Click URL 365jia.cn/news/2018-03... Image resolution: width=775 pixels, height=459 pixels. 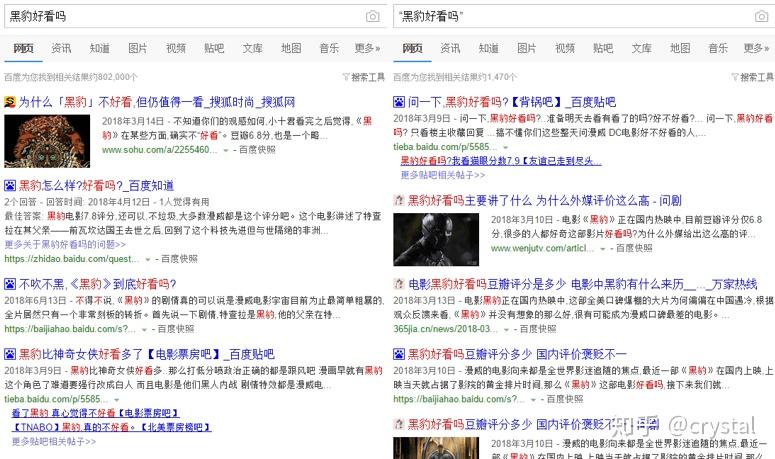coord(446,329)
